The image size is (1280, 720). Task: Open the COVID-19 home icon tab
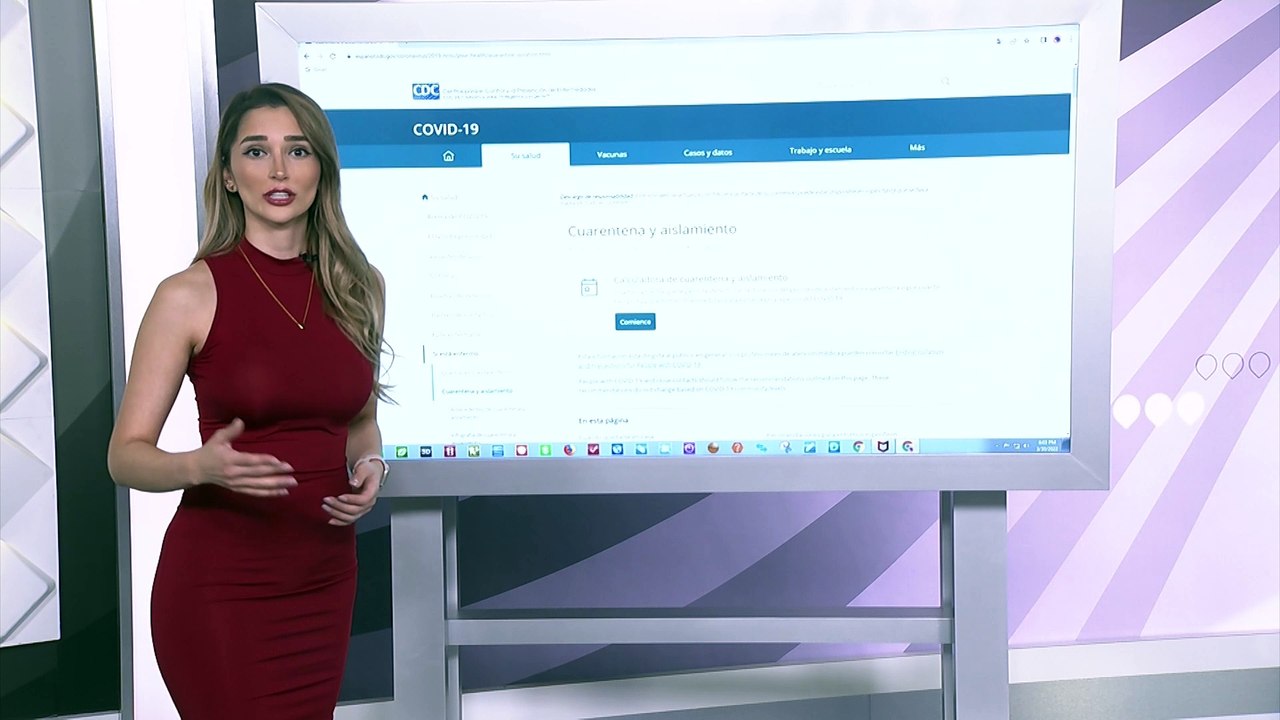(x=448, y=155)
